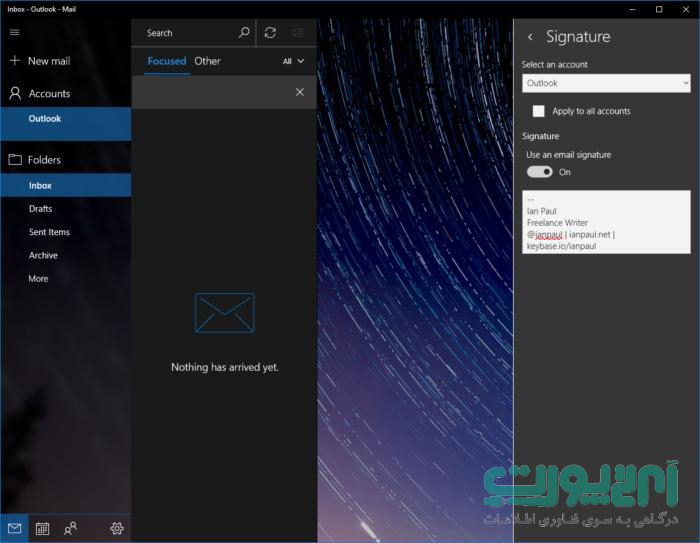Sync the mailbox with refresh icon
Screen dimensions: 700x543
(x=270, y=33)
